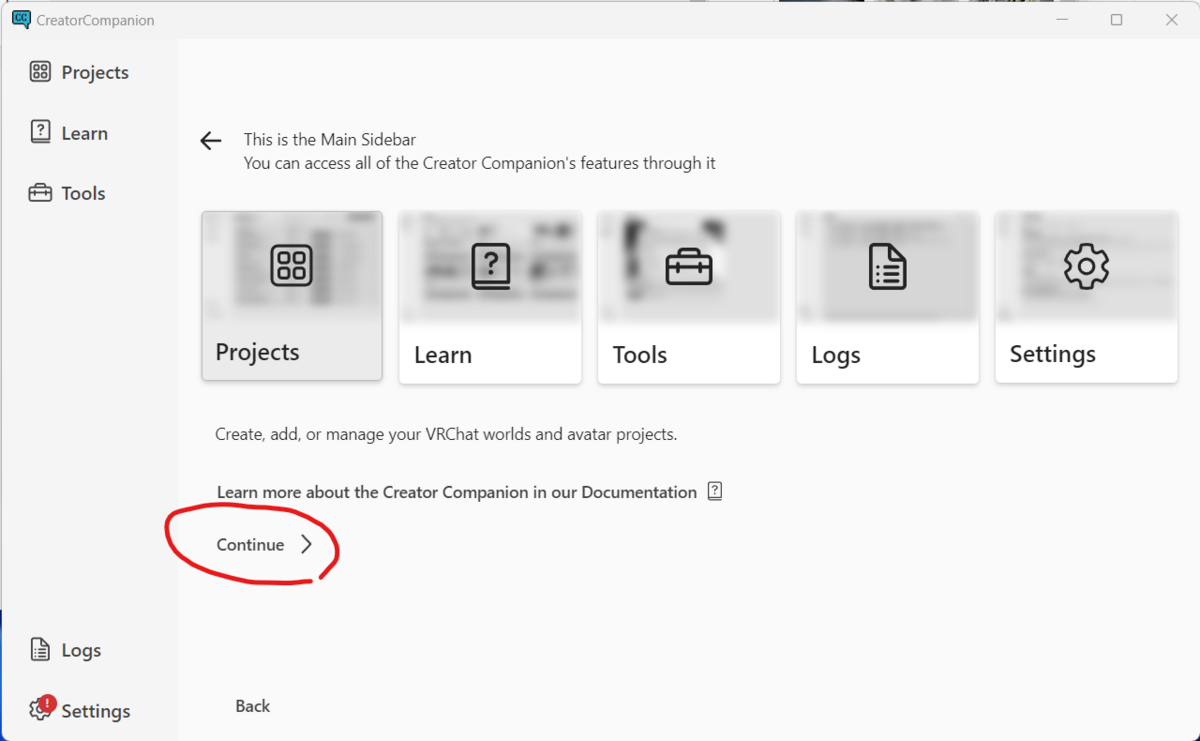
Task: Click the Create, add, or manage projects description
Action: point(446,434)
